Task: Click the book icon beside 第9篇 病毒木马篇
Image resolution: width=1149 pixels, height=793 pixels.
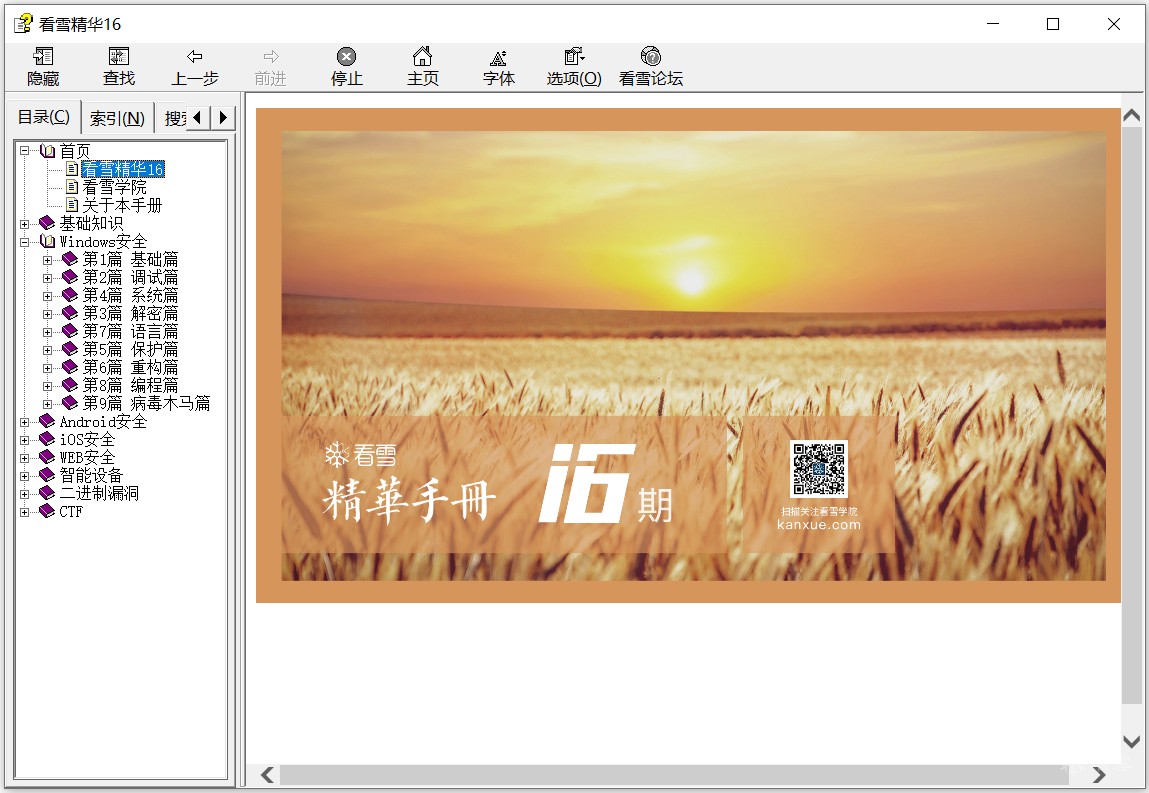Action: (x=70, y=403)
